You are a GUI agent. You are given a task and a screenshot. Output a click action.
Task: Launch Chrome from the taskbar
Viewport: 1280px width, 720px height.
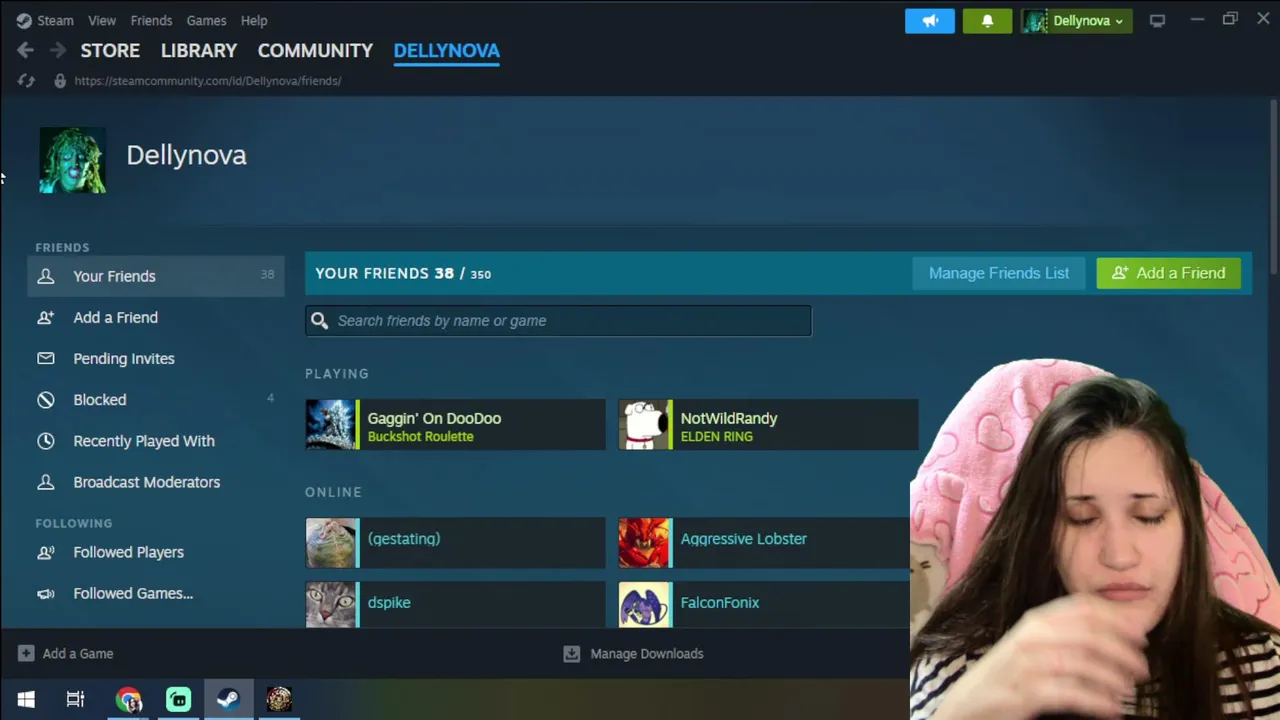pos(129,699)
